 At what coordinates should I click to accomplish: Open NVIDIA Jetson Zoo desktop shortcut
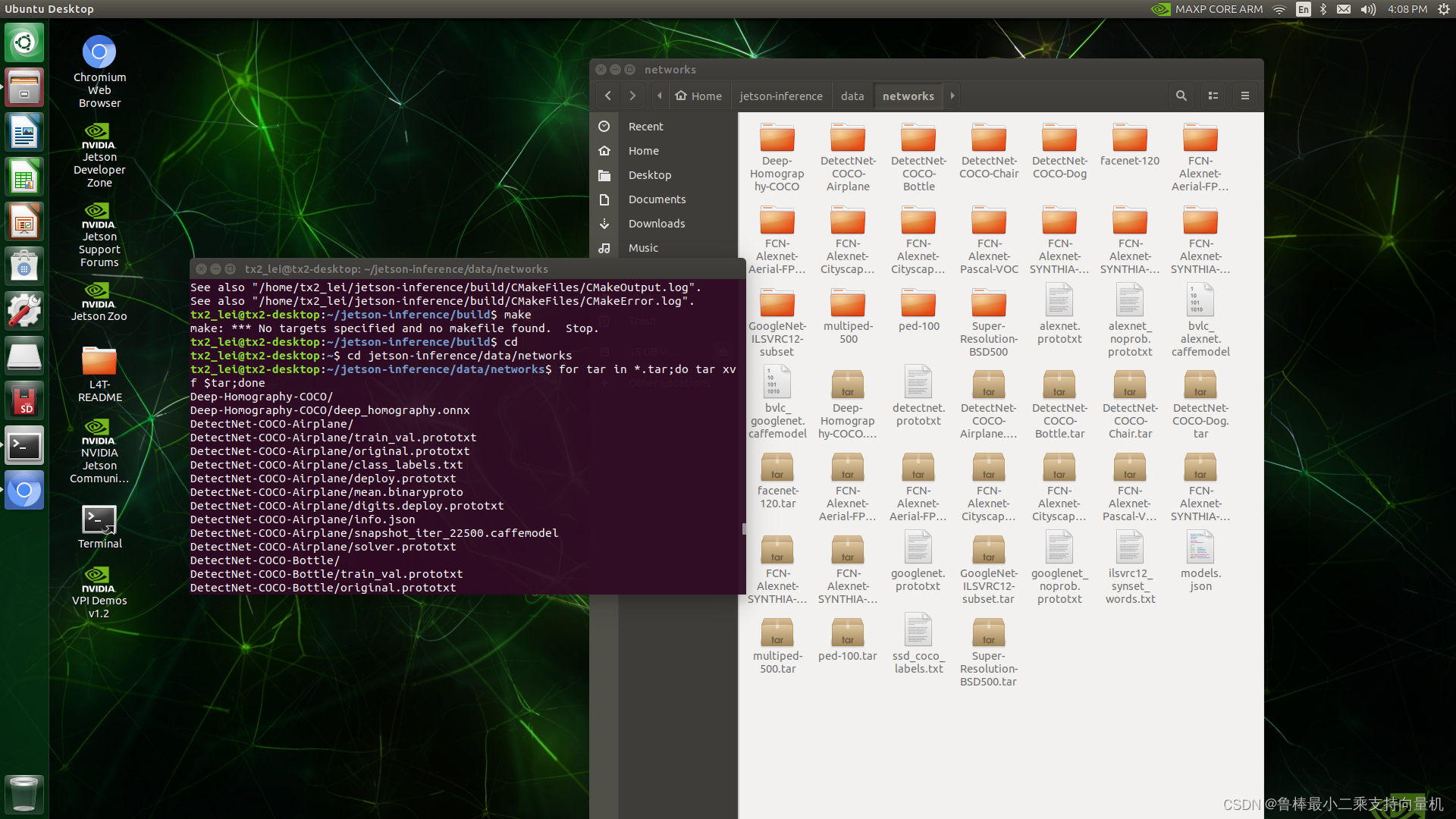(x=99, y=301)
